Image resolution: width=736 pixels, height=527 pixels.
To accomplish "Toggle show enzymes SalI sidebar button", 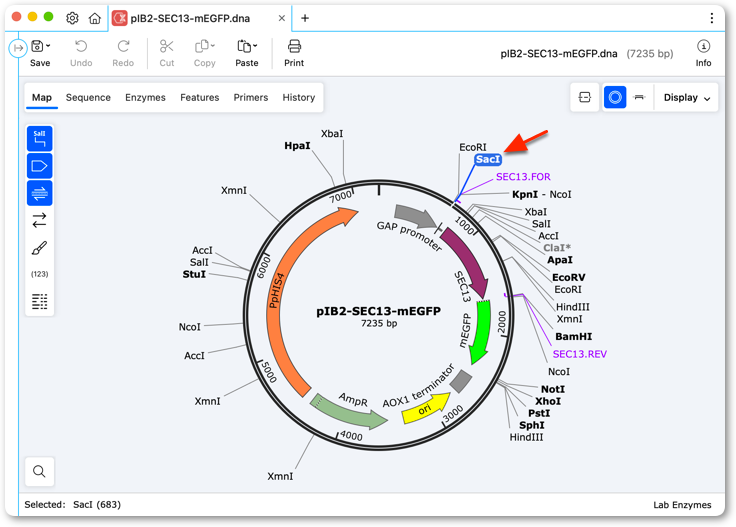I will point(39,138).
